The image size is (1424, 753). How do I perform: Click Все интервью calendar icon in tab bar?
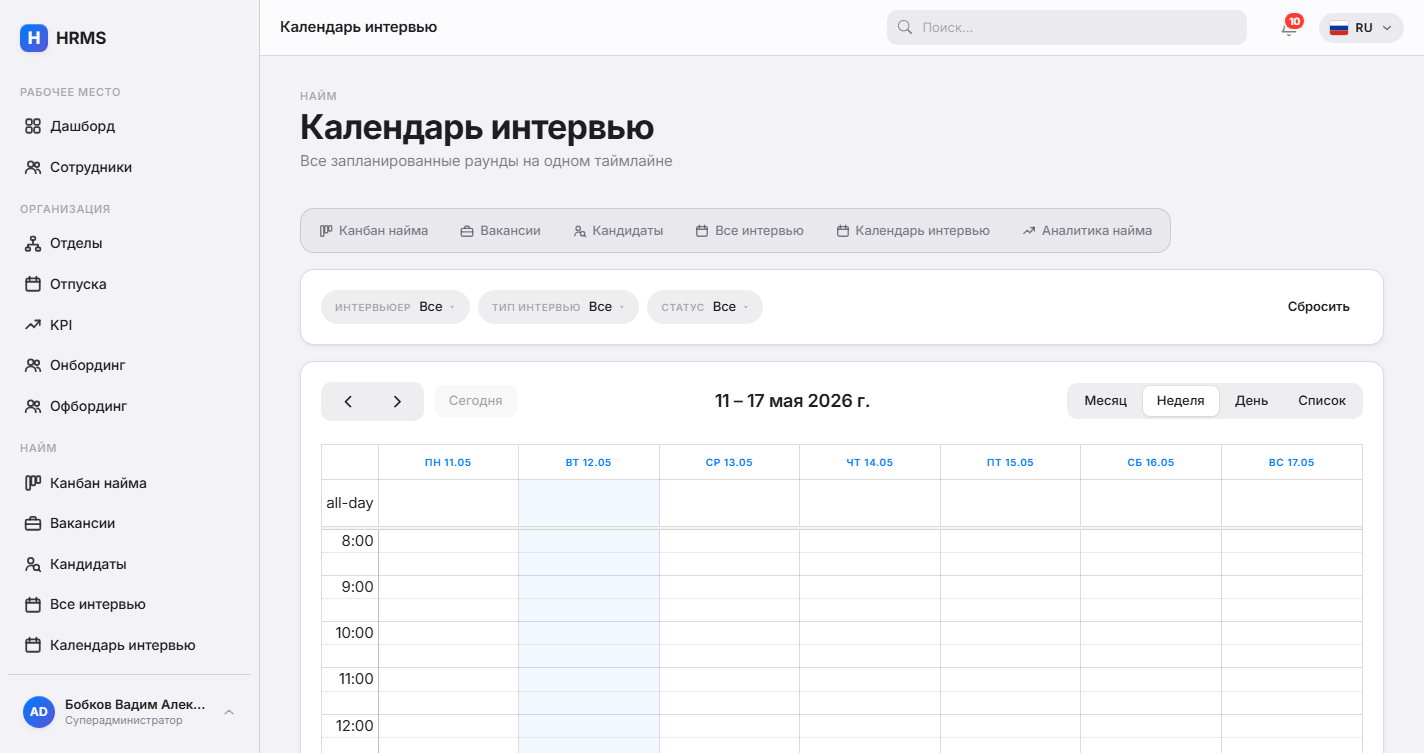[702, 231]
